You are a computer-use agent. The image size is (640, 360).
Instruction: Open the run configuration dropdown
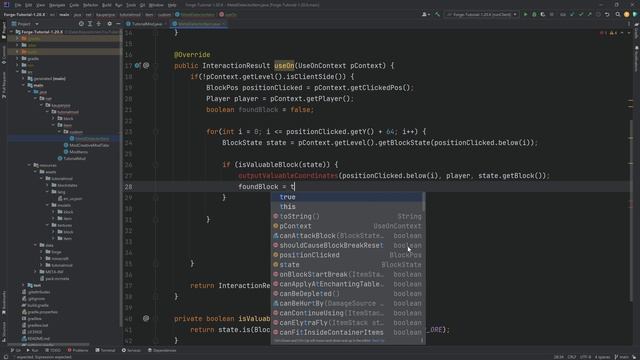[x=482, y=14]
